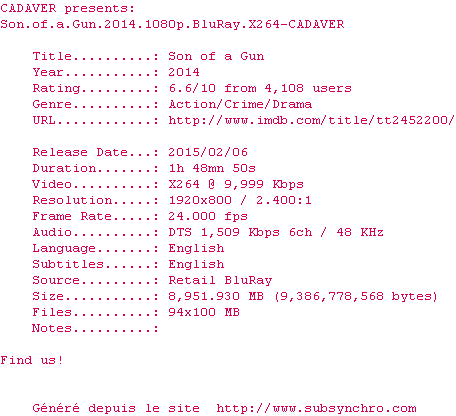This screenshot has width=456, height=416.
Task: Click the Frame Rate value 24.000 fps
Action: [x=208, y=216]
